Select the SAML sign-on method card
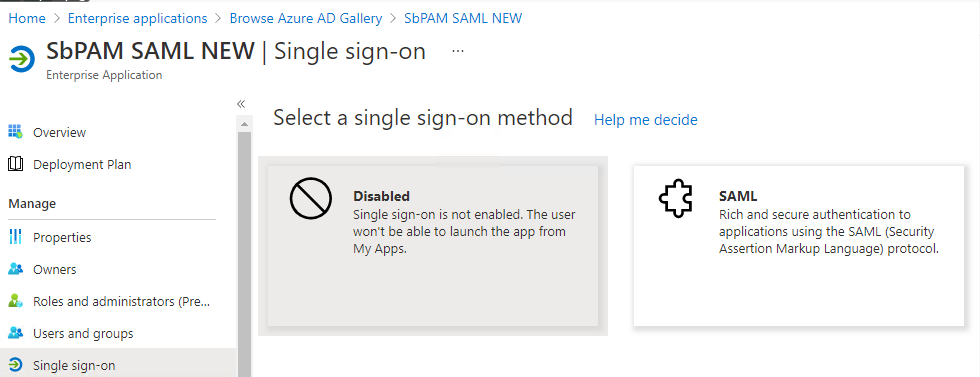 pyautogui.click(x=799, y=246)
